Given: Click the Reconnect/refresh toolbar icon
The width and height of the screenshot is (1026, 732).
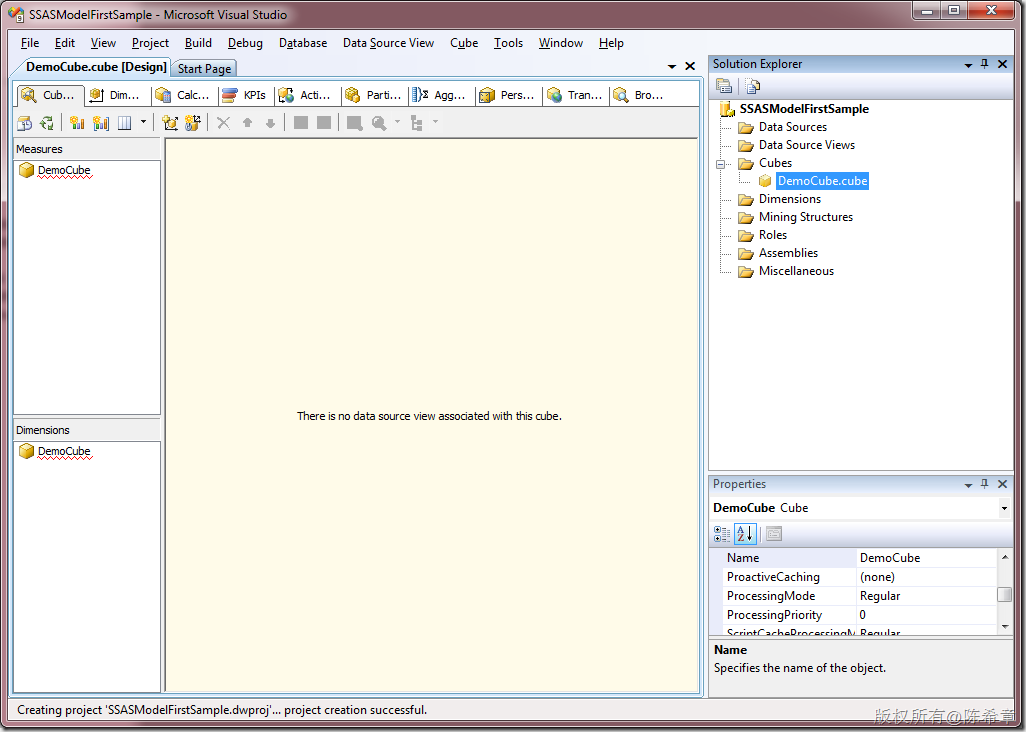Looking at the screenshot, I should pyautogui.click(x=46, y=123).
